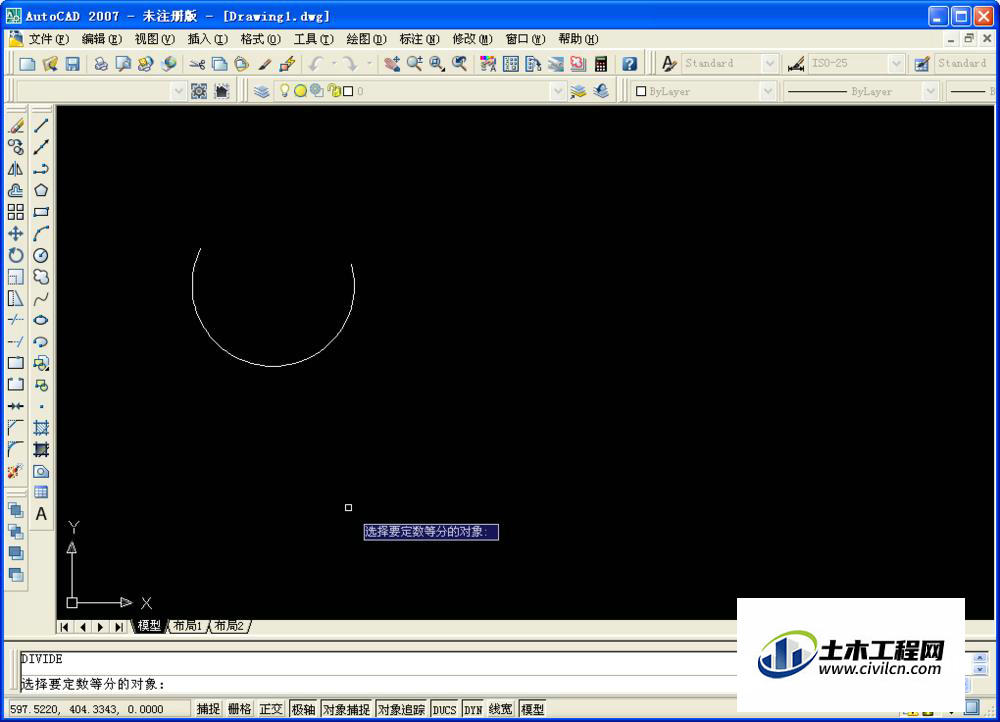Toggle 正交 (ortho) mode
This screenshot has height=722, width=1000.
[271, 709]
